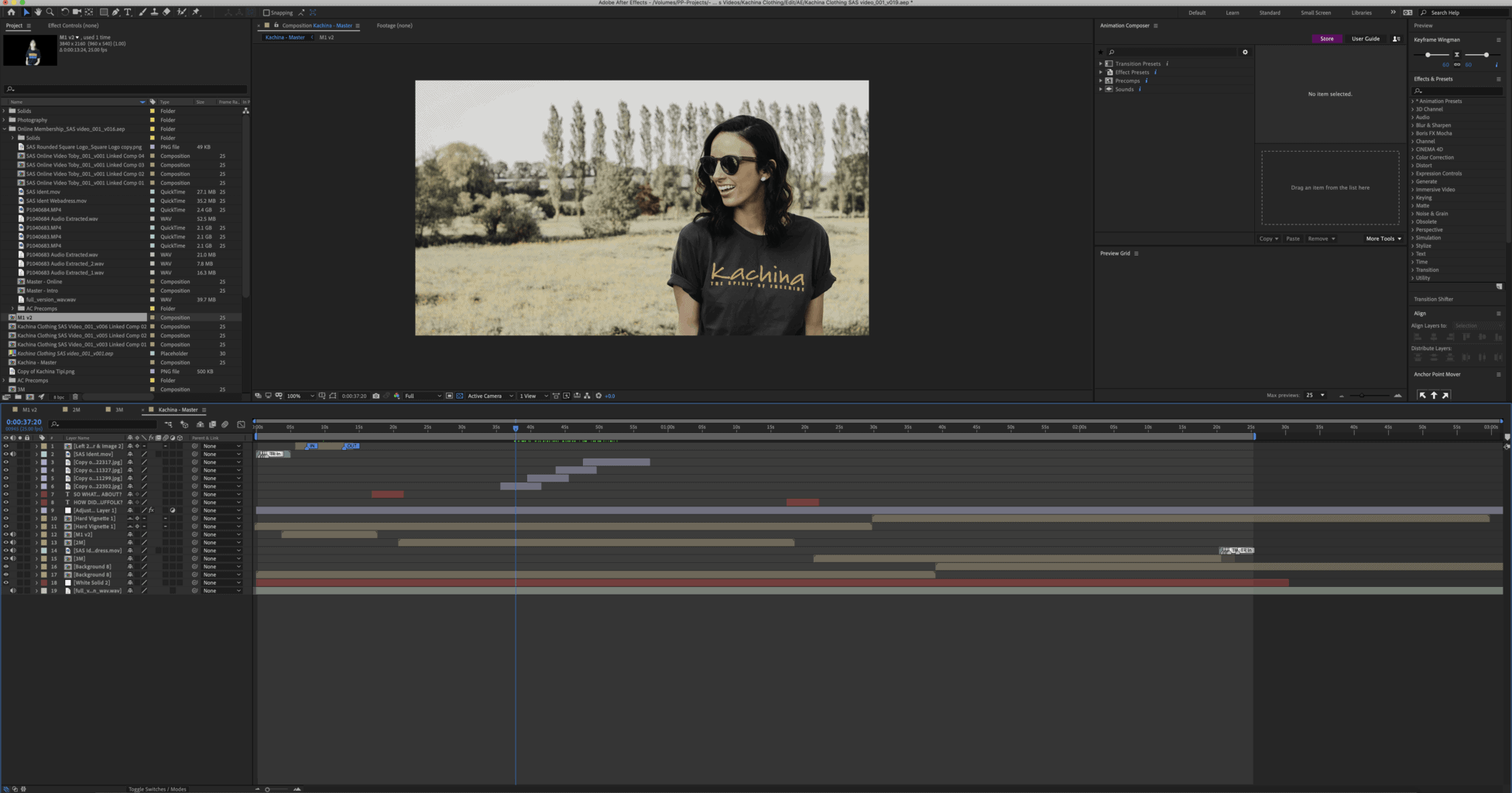Enable the Snapping checkbox
The width and height of the screenshot is (1512, 793).
[266, 12]
